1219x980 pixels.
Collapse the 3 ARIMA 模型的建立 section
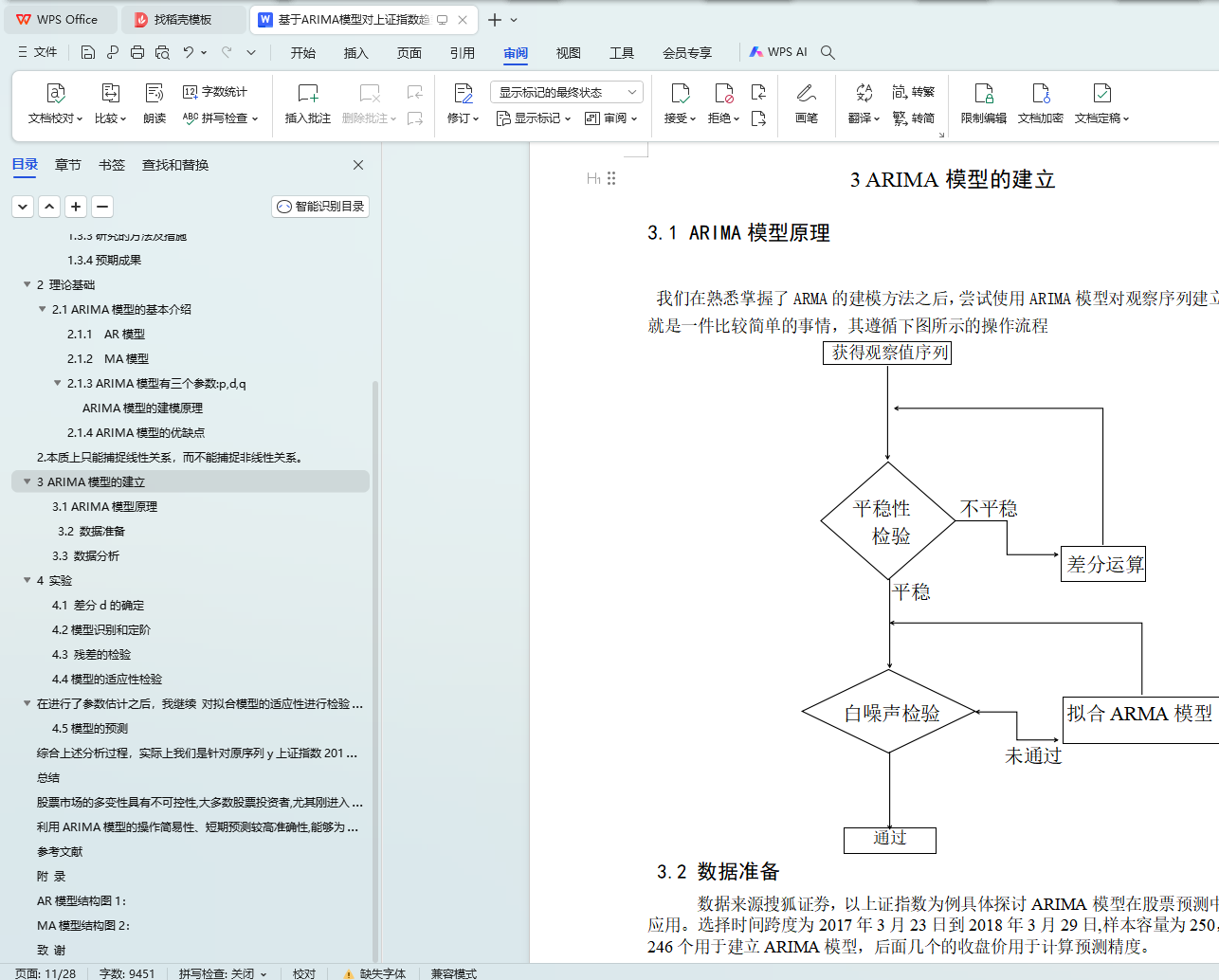27,481
